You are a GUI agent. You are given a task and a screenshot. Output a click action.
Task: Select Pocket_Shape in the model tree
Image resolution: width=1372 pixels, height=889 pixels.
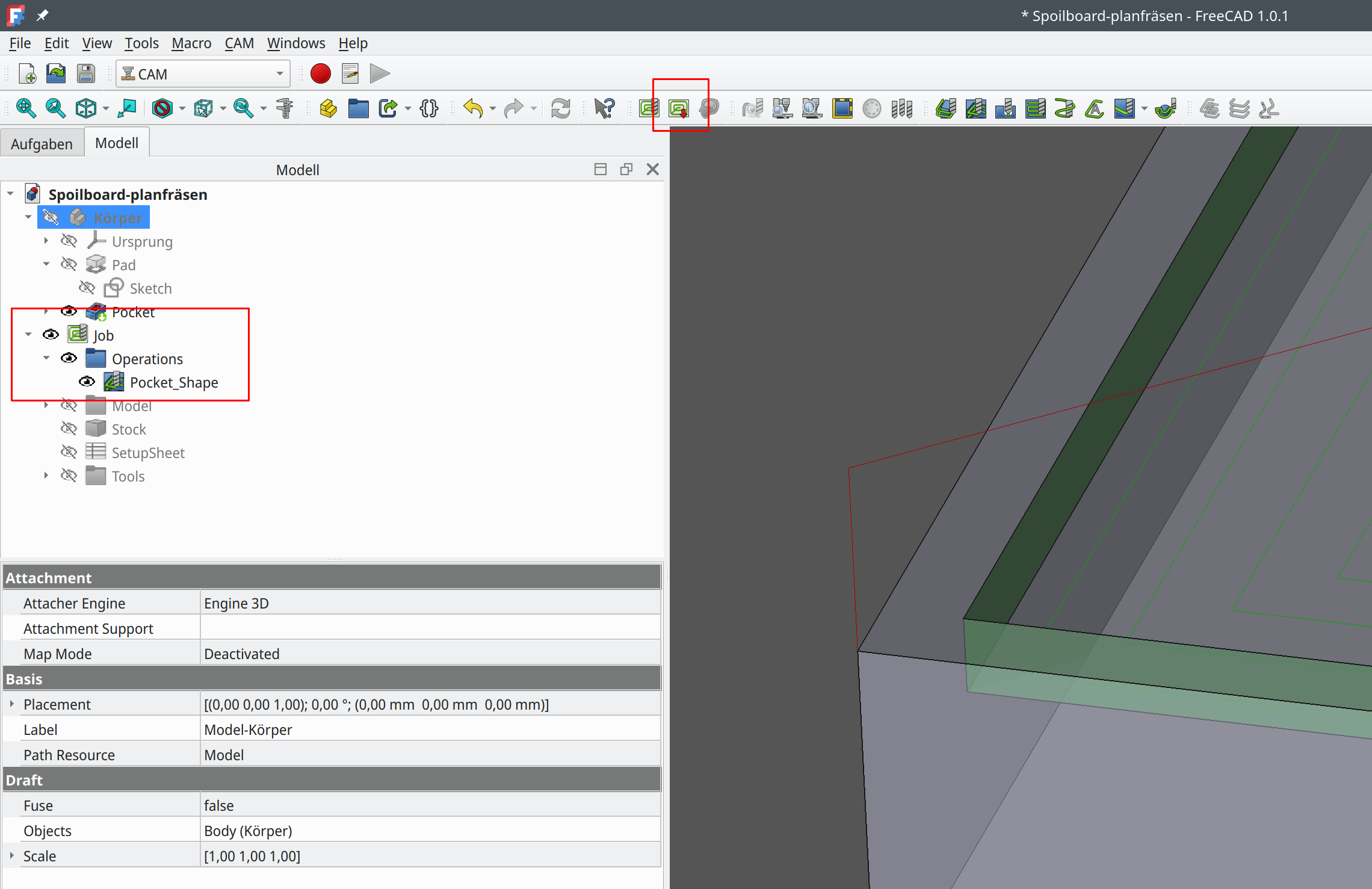(174, 383)
